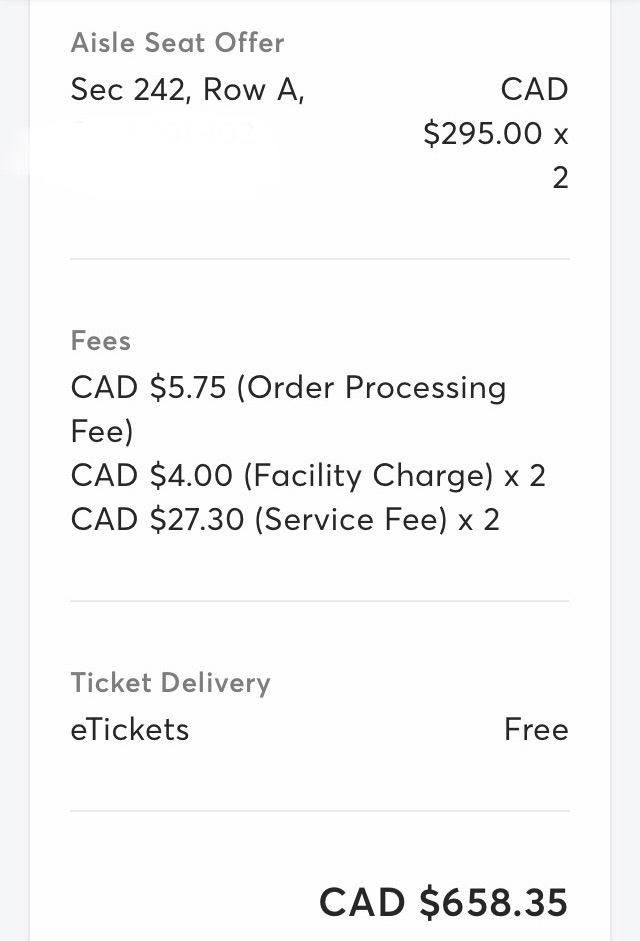Click the "$295.00 x" ticket price

(495, 134)
